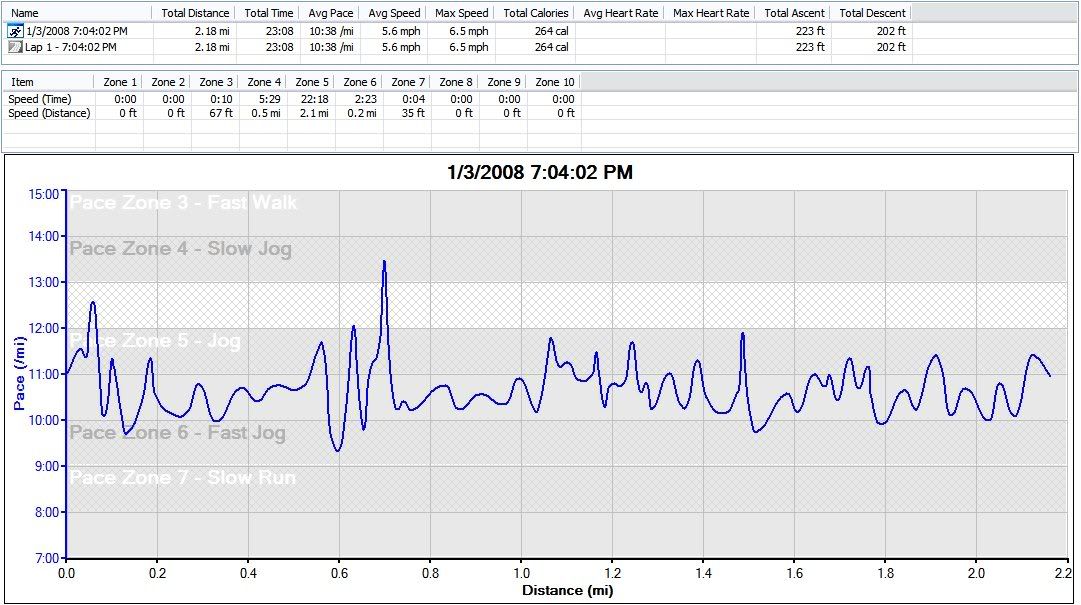Click the Total Calories column header
This screenshot has width=1081, height=605.
pyautogui.click(x=535, y=13)
